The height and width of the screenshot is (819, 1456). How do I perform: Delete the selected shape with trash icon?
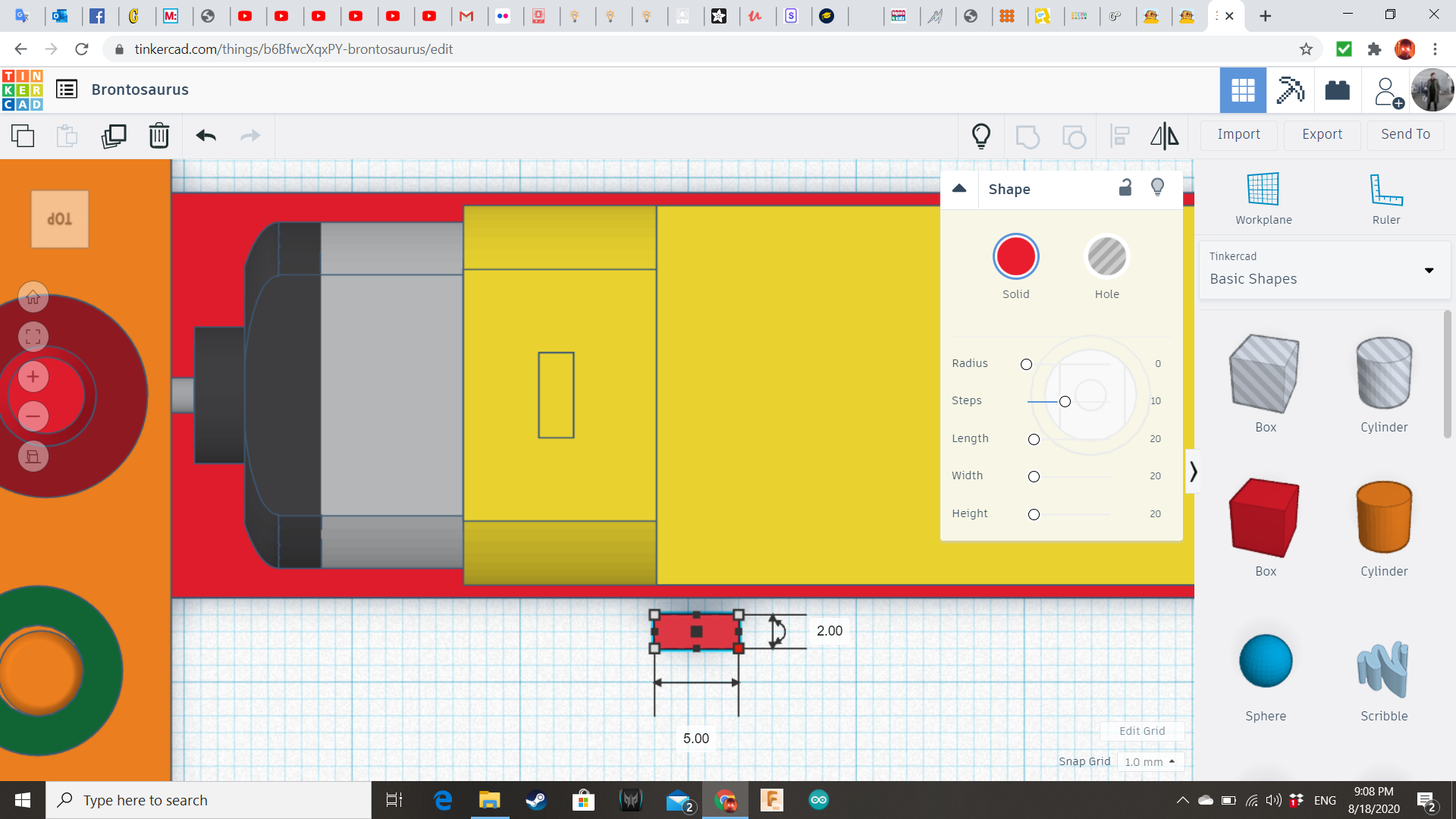(159, 136)
